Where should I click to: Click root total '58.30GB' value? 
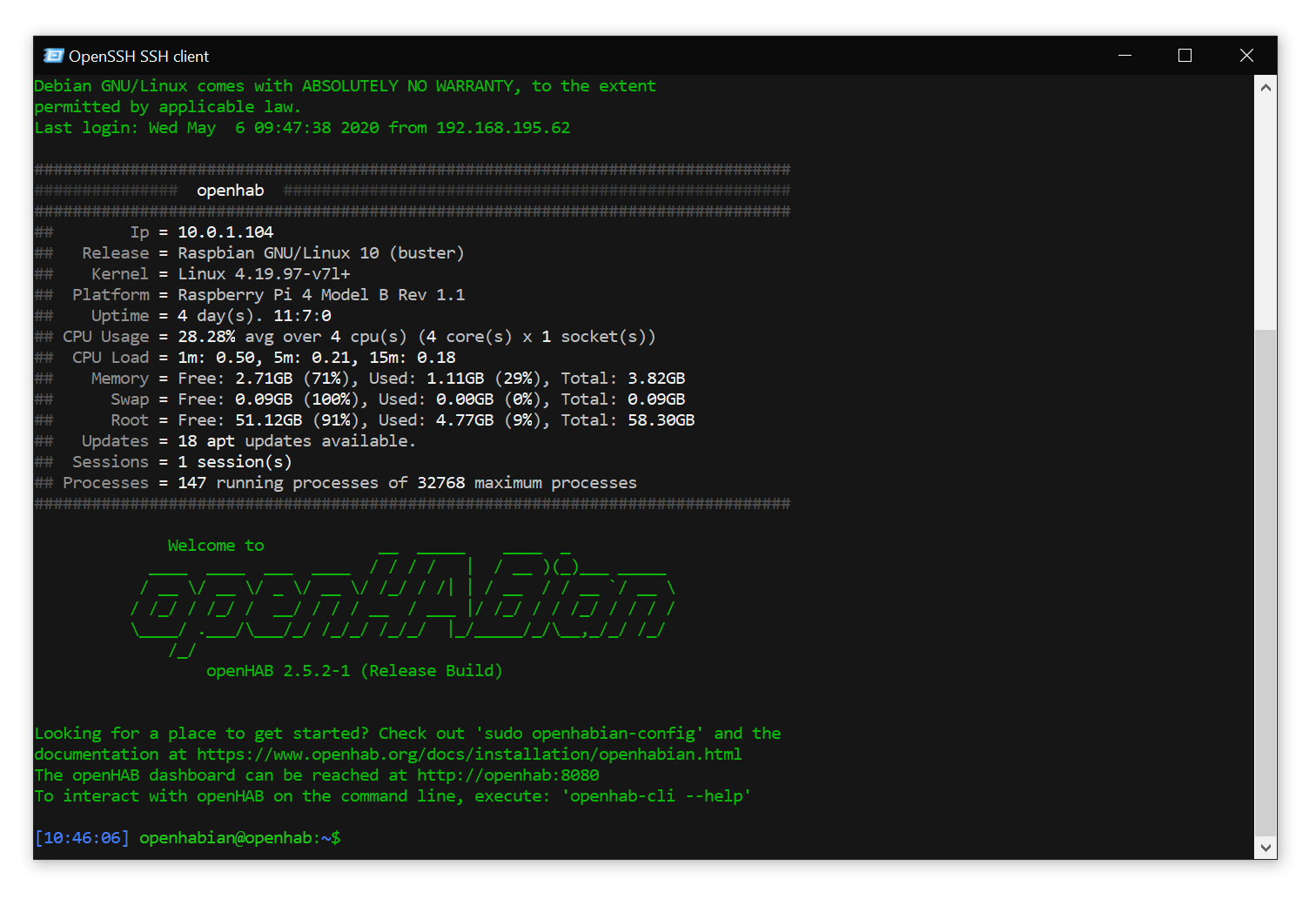coord(661,420)
